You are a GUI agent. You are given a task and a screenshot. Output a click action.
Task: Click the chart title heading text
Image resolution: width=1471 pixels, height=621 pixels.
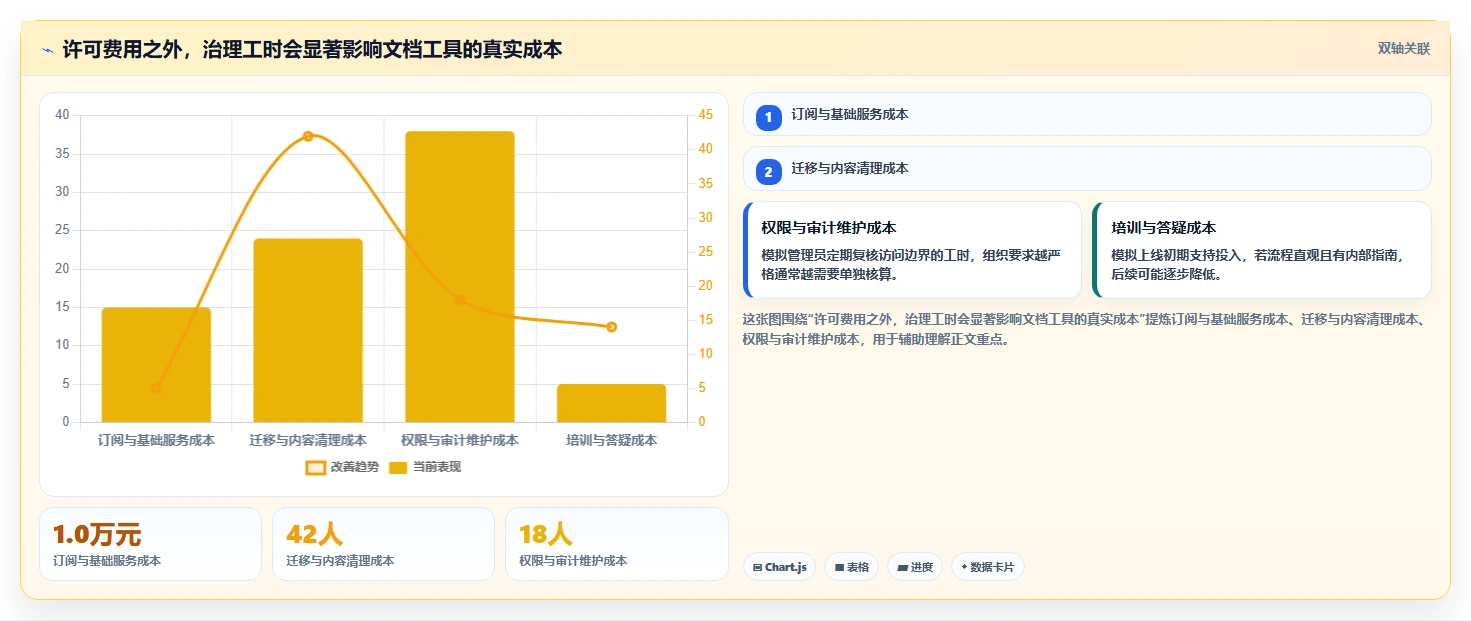[312, 49]
